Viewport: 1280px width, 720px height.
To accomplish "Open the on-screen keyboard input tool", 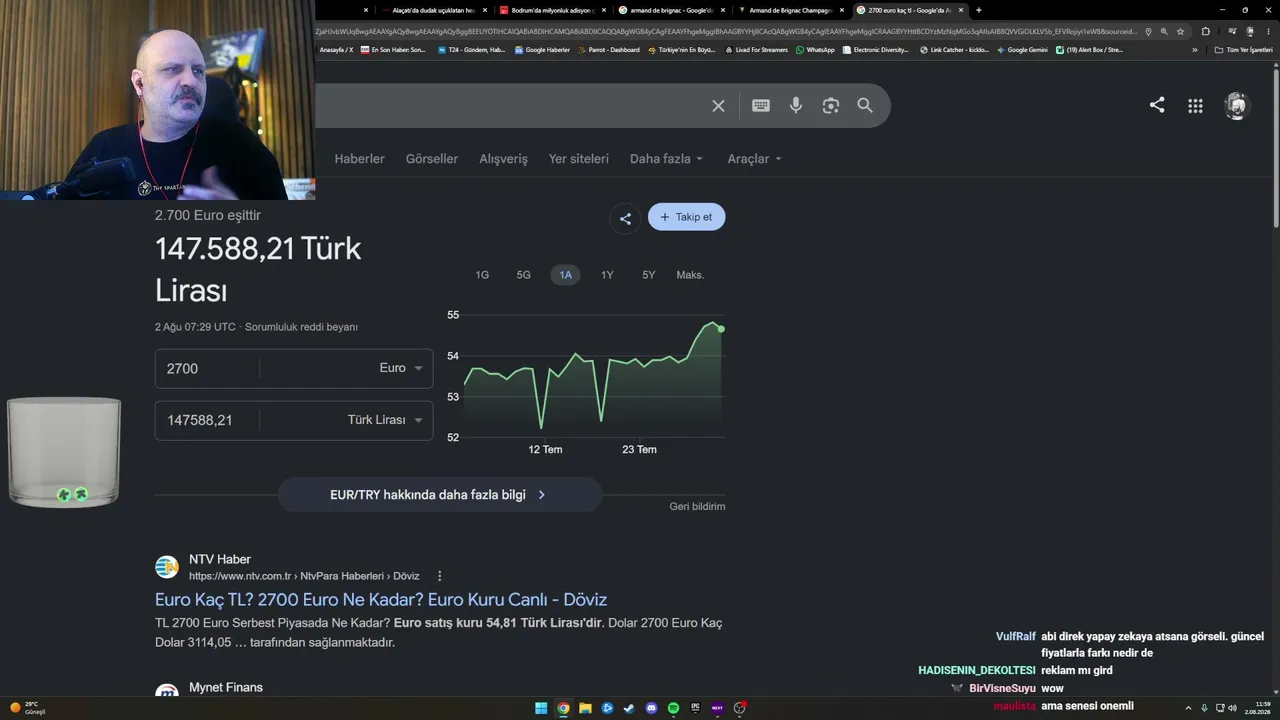I will [761, 106].
